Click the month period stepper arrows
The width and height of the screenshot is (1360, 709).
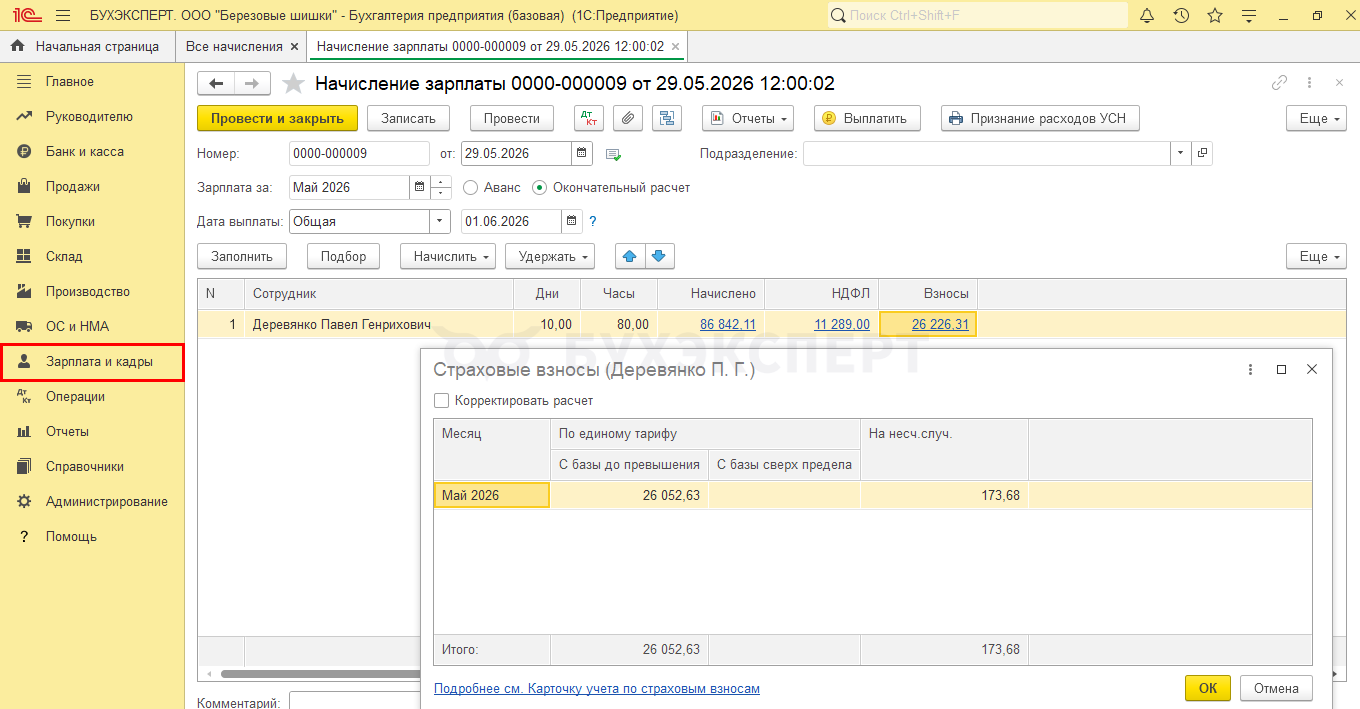coord(441,188)
